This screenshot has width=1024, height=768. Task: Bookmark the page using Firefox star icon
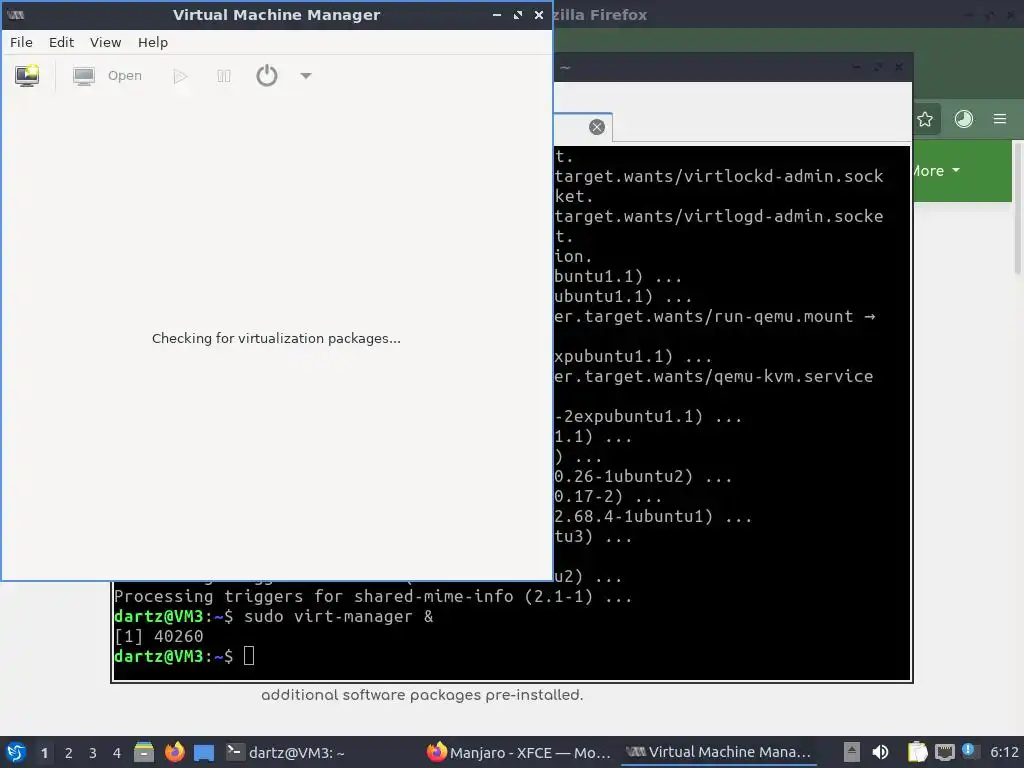(x=925, y=119)
